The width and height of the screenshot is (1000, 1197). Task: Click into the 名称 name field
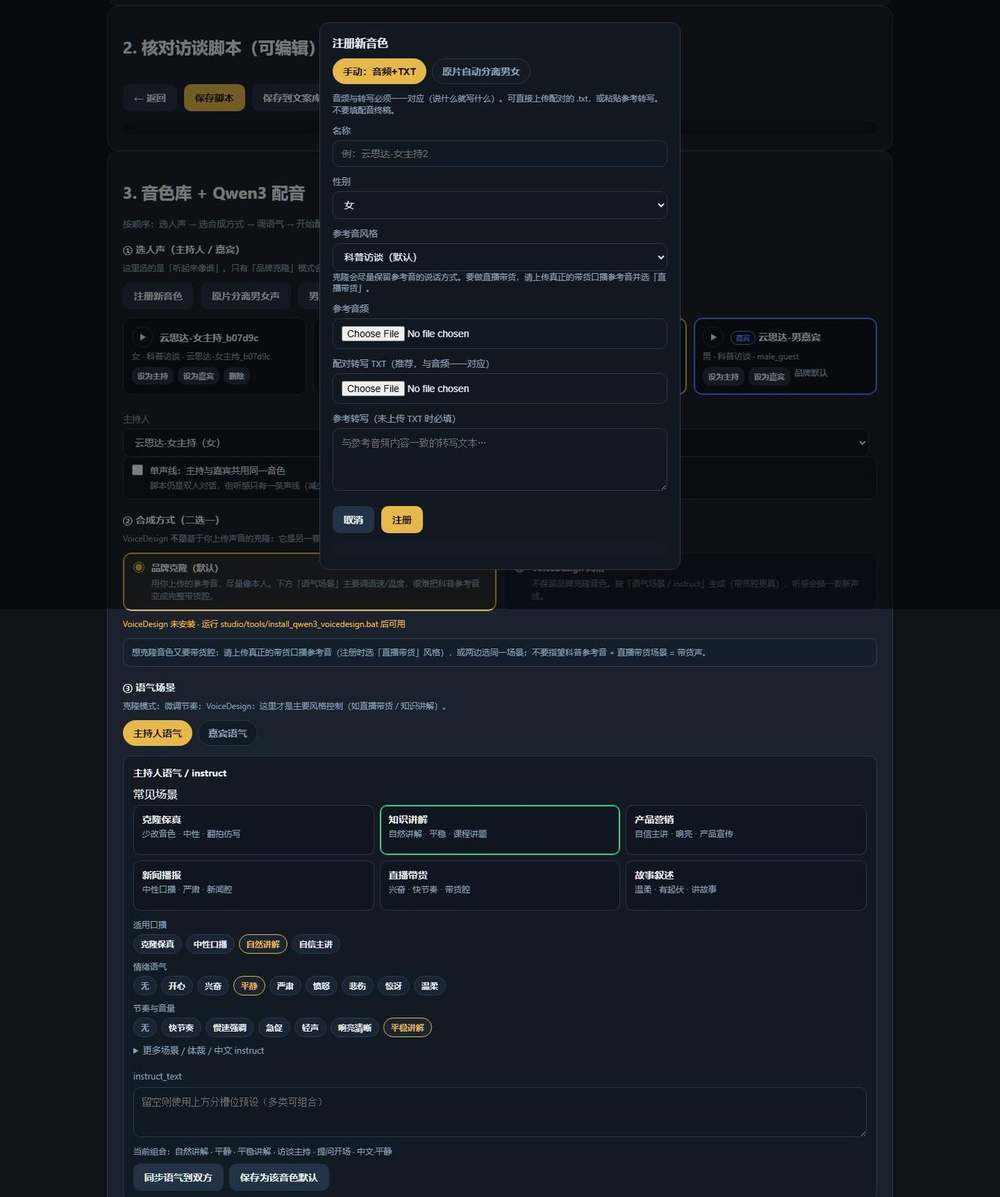[499, 153]
